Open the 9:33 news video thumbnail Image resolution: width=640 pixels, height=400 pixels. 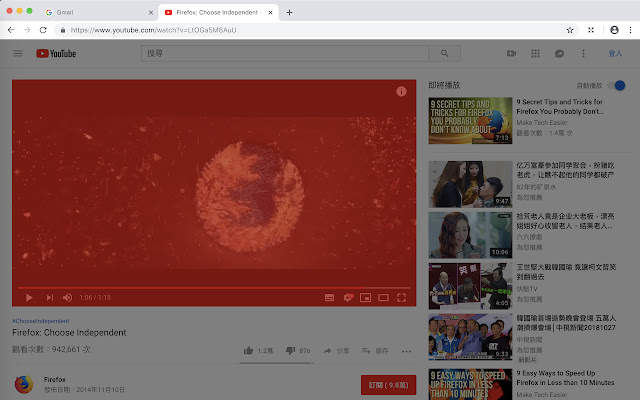point(470,337)
